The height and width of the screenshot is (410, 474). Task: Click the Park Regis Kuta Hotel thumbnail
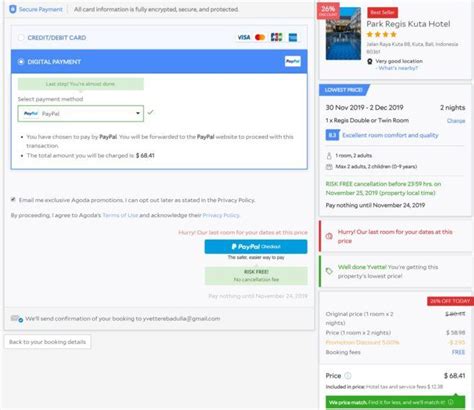(x=343, y=33)
